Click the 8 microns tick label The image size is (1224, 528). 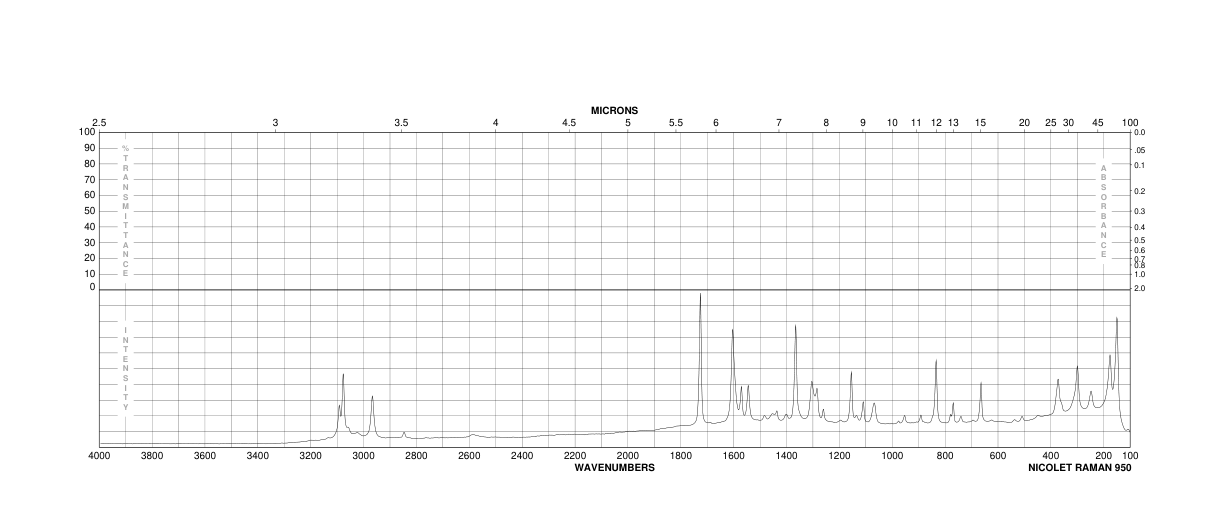click(x=826, y=123)
